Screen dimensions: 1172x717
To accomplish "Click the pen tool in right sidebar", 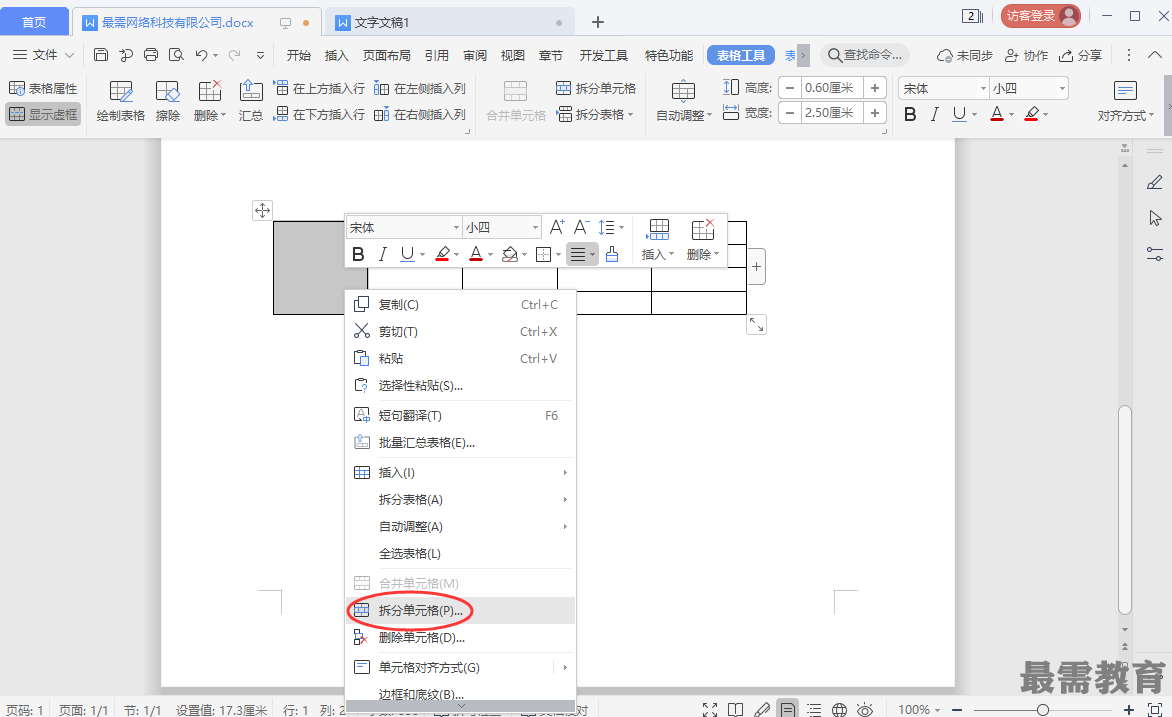I will click(1155, 182).
